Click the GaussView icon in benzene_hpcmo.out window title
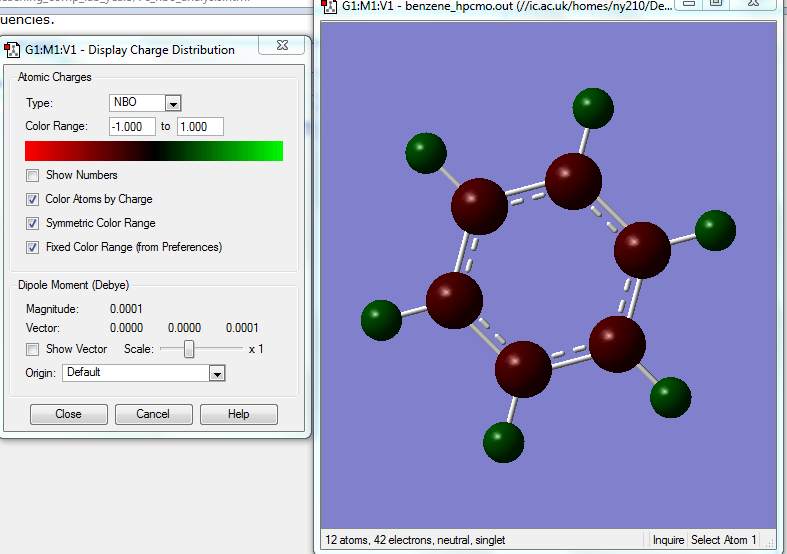This screenshot has height=554, width=787. tap(329, 6)
